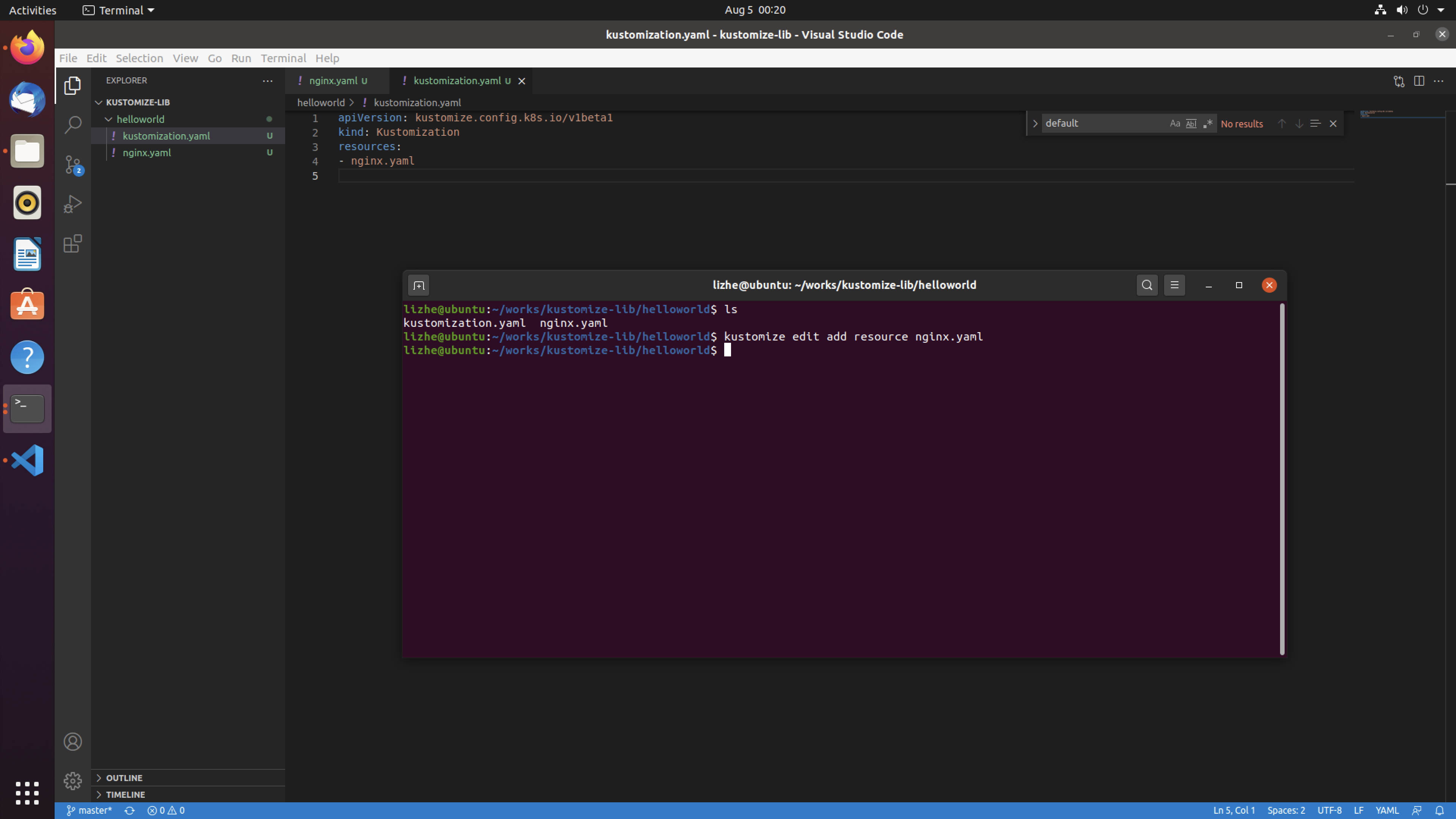
Task: Open the Terminal menu in VS Code
Action: [x=283, y=58]
